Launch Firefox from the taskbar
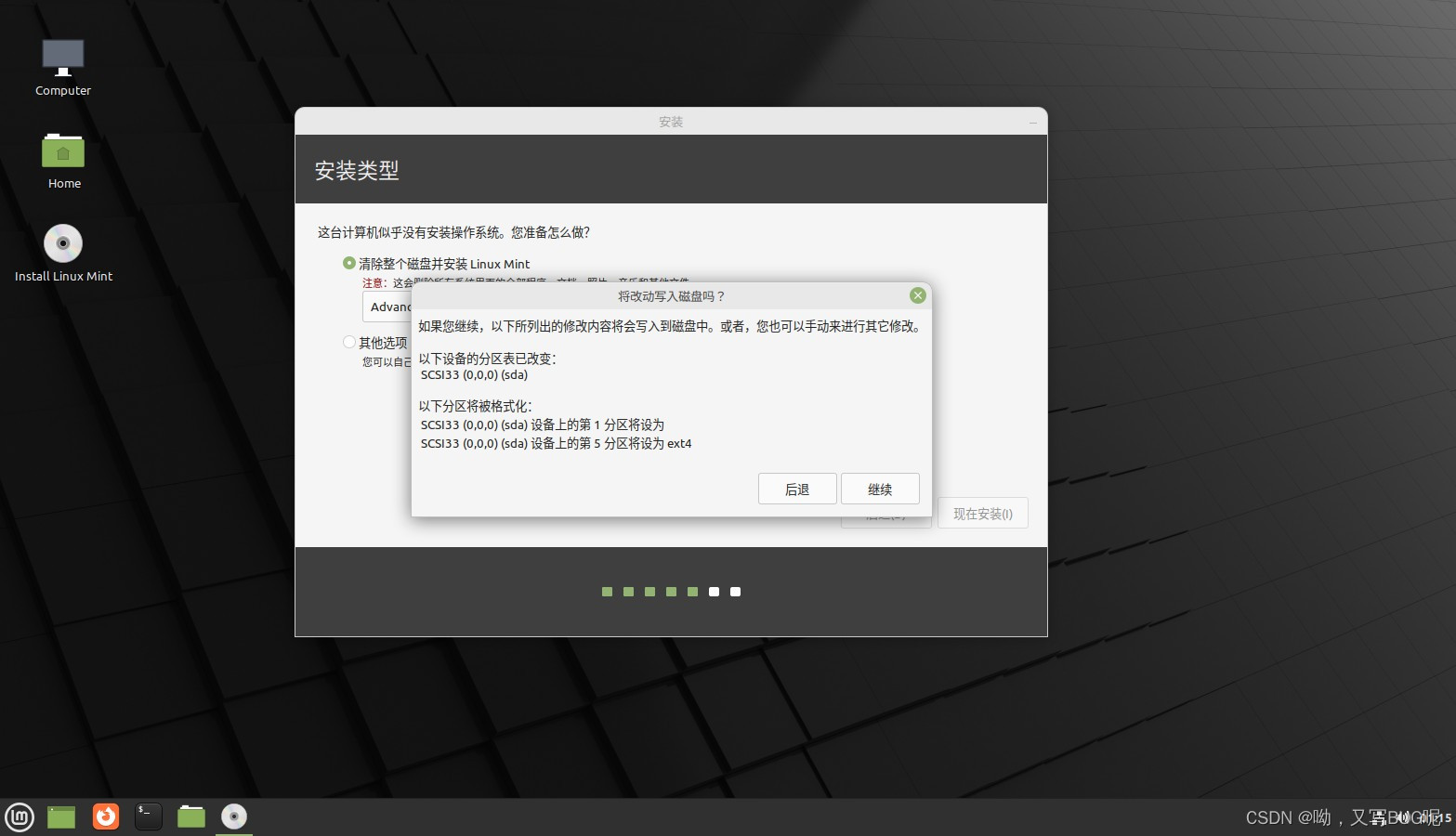Screen dimensions: 1456x836 click(106, 816)
